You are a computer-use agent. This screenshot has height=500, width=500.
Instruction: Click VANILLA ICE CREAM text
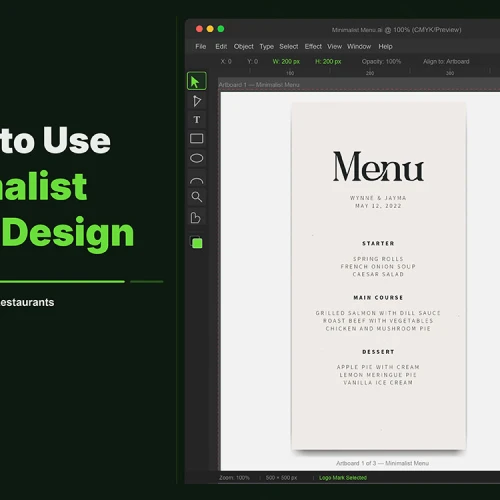click(378, 383)
